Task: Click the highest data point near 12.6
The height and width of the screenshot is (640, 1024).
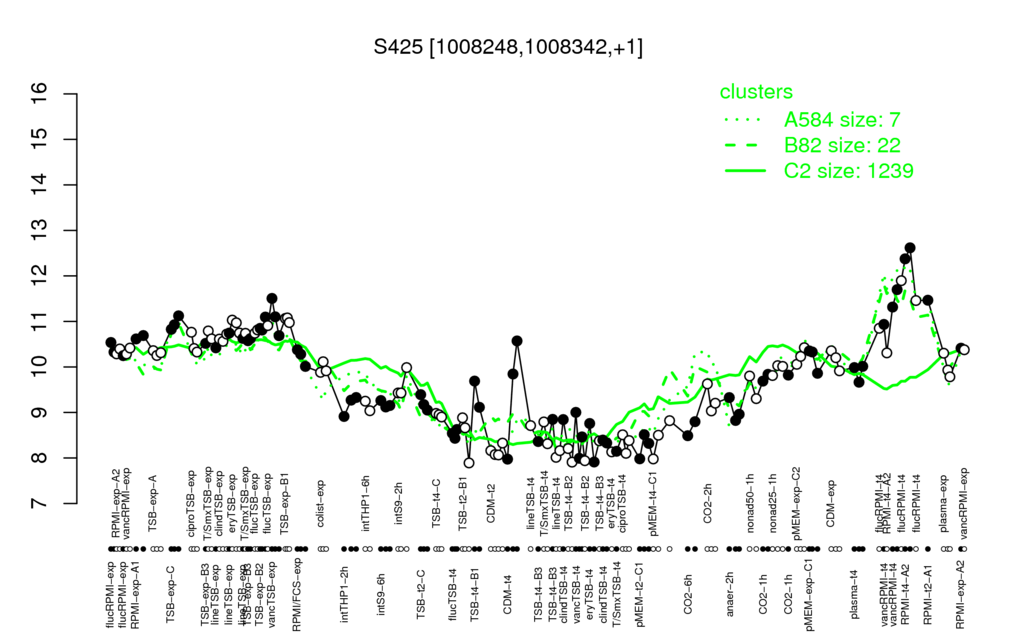Action: click(x=910, y=248)
